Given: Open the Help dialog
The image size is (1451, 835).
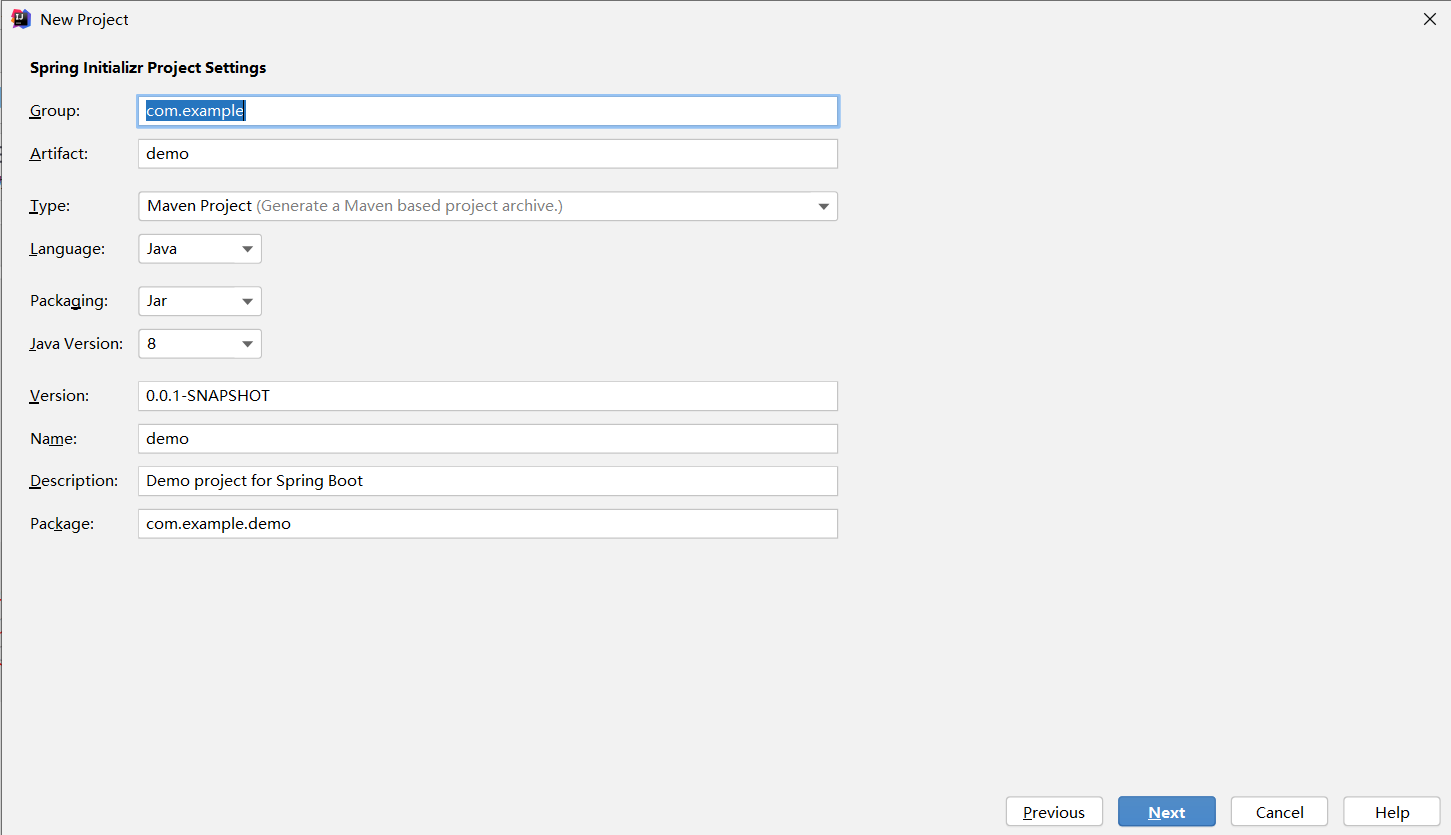Looking at the screenshot, I should pyautogui.click(x=1391, y=811).
